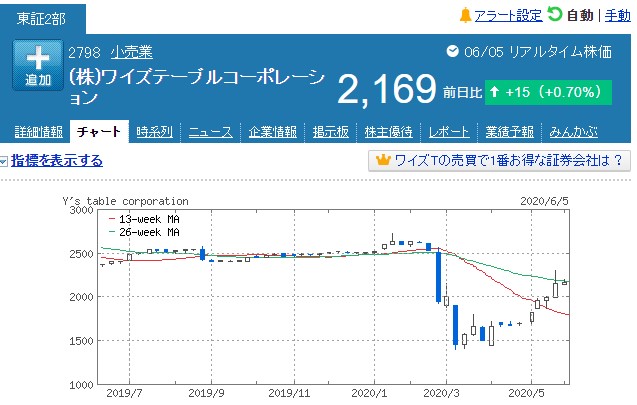Click the 前日比 label
Image resolution: width=637 pixels, height=405 pixels.
(462, 93)
